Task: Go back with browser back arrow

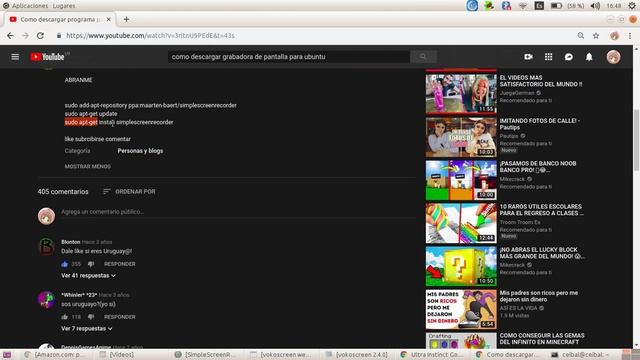Action: pos(10,36)
